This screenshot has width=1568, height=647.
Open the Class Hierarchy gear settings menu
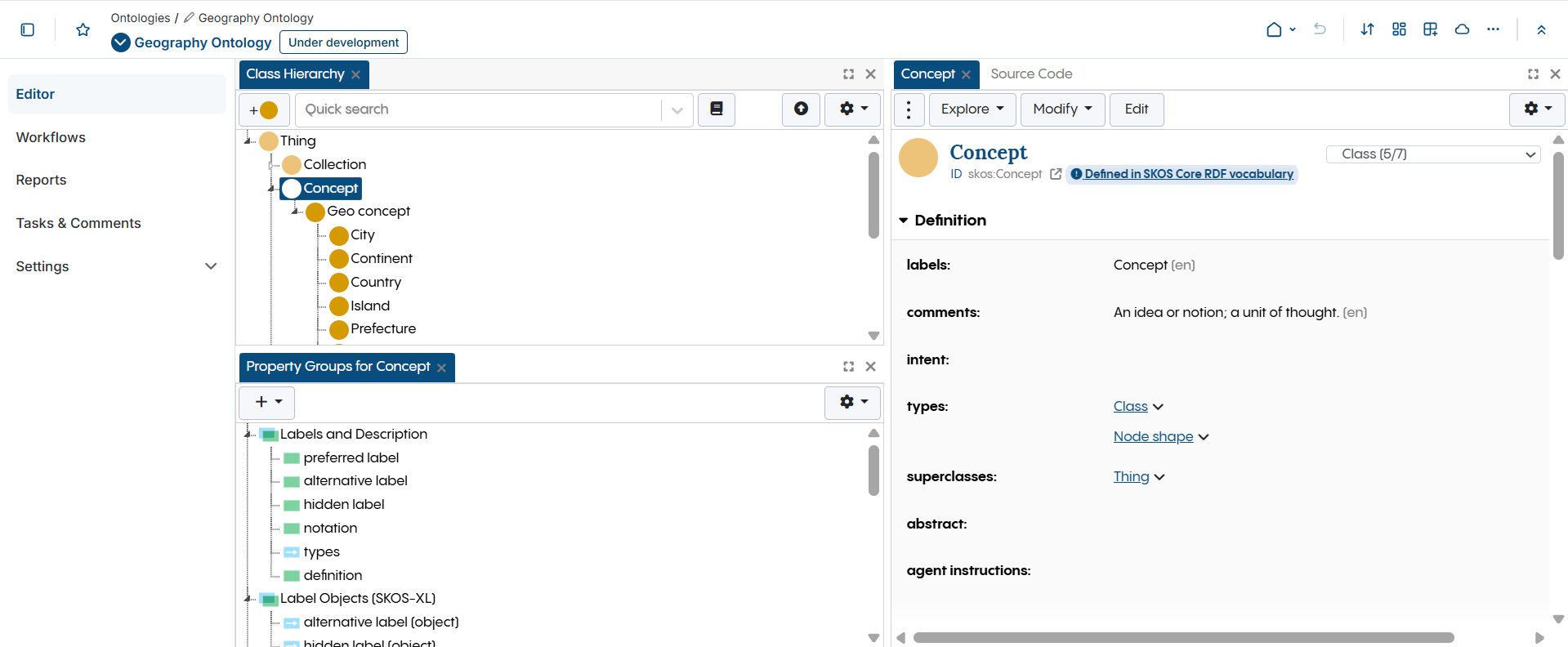853,109
